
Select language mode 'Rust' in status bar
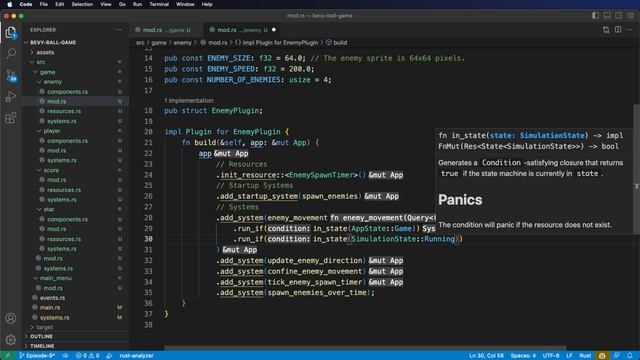pos(585,356)
